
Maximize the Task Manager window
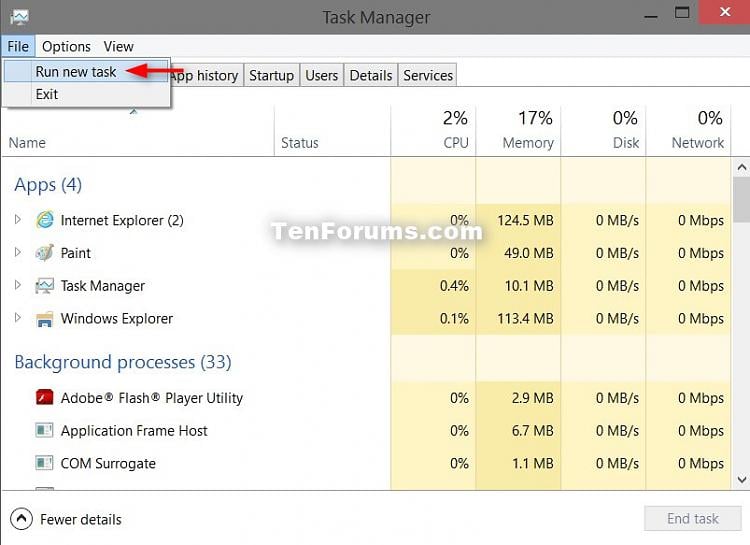point(682,12)
